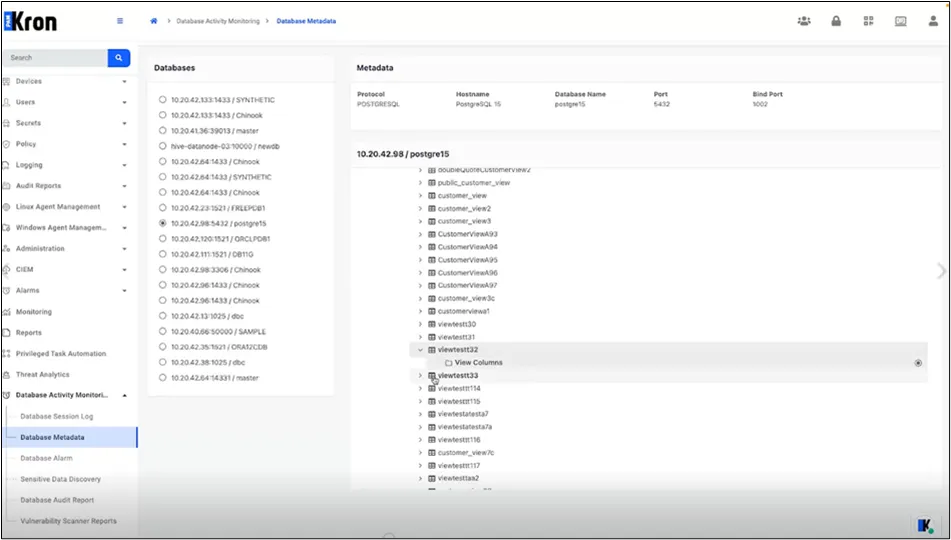Collapse Database Activity Monitoring menu

(x=124, y=396)
